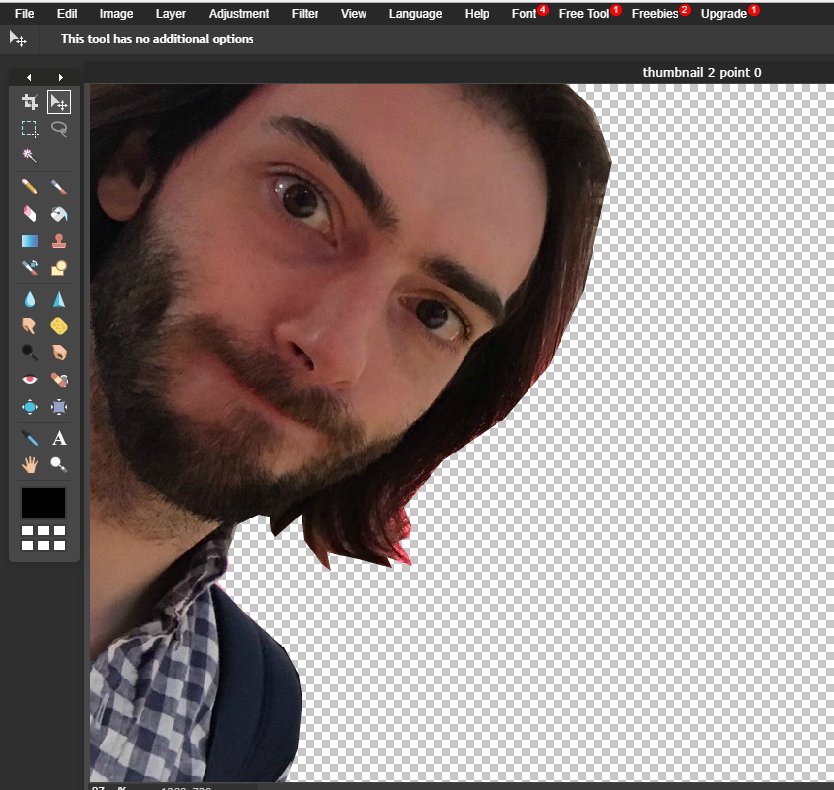
Task: Select the Sponge tool
Action: coord(59,326)
